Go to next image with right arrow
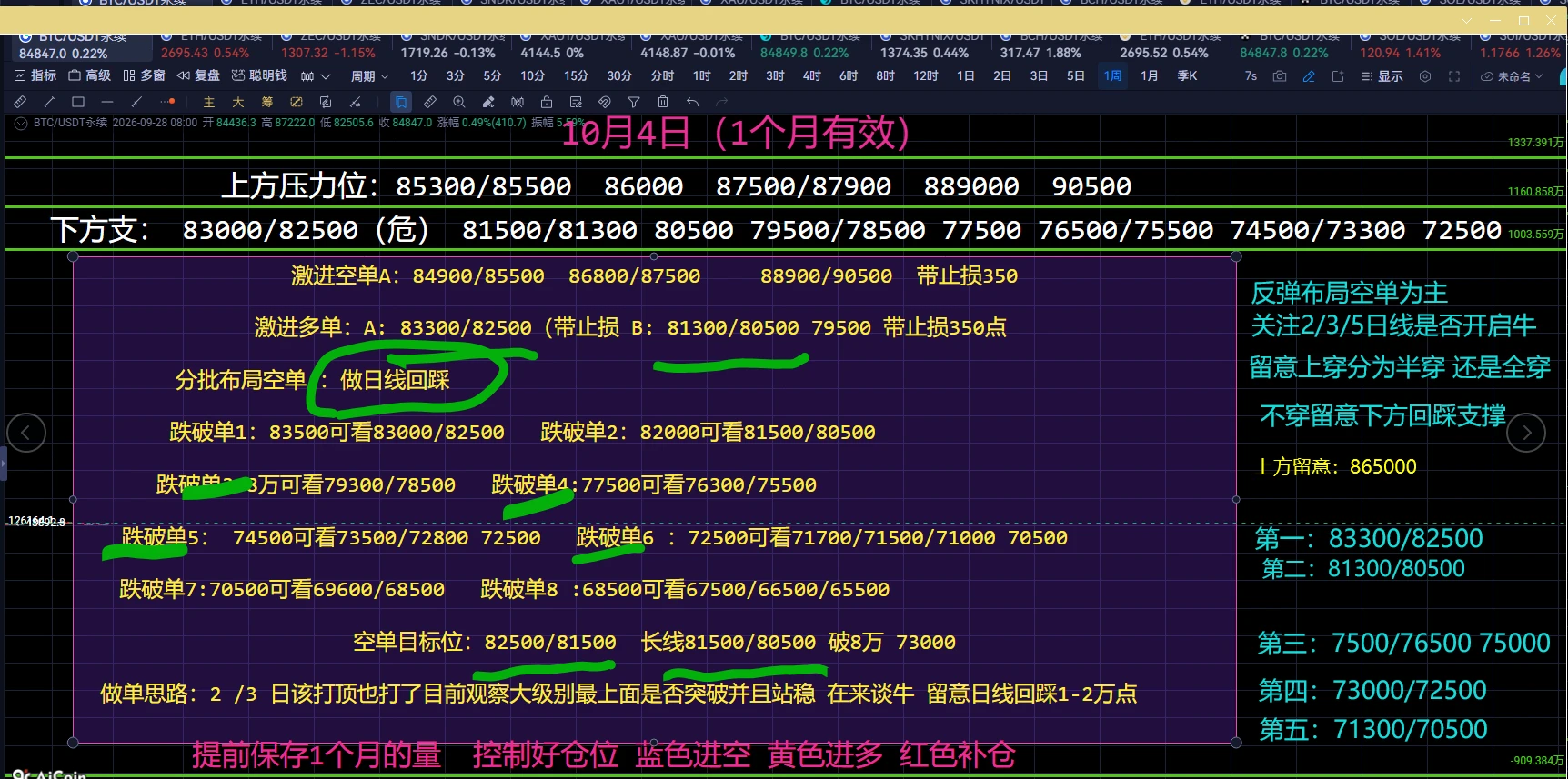 point(1526,433)
